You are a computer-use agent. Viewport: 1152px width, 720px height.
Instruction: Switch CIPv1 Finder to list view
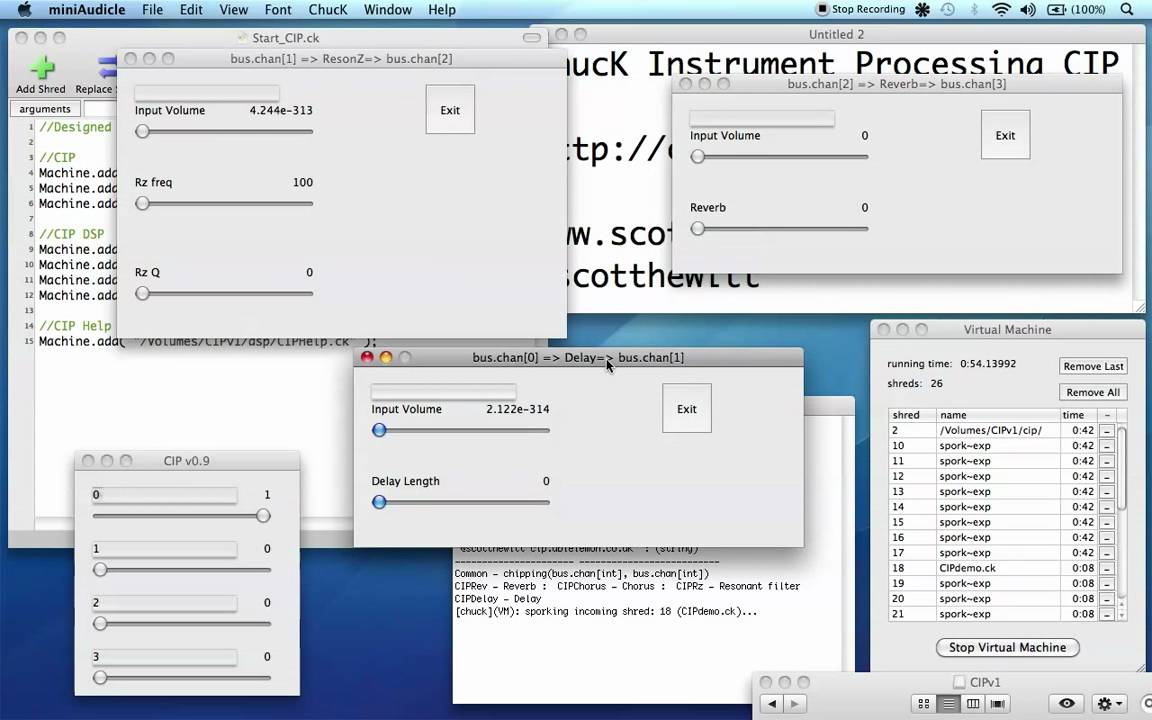click(948, 704)
